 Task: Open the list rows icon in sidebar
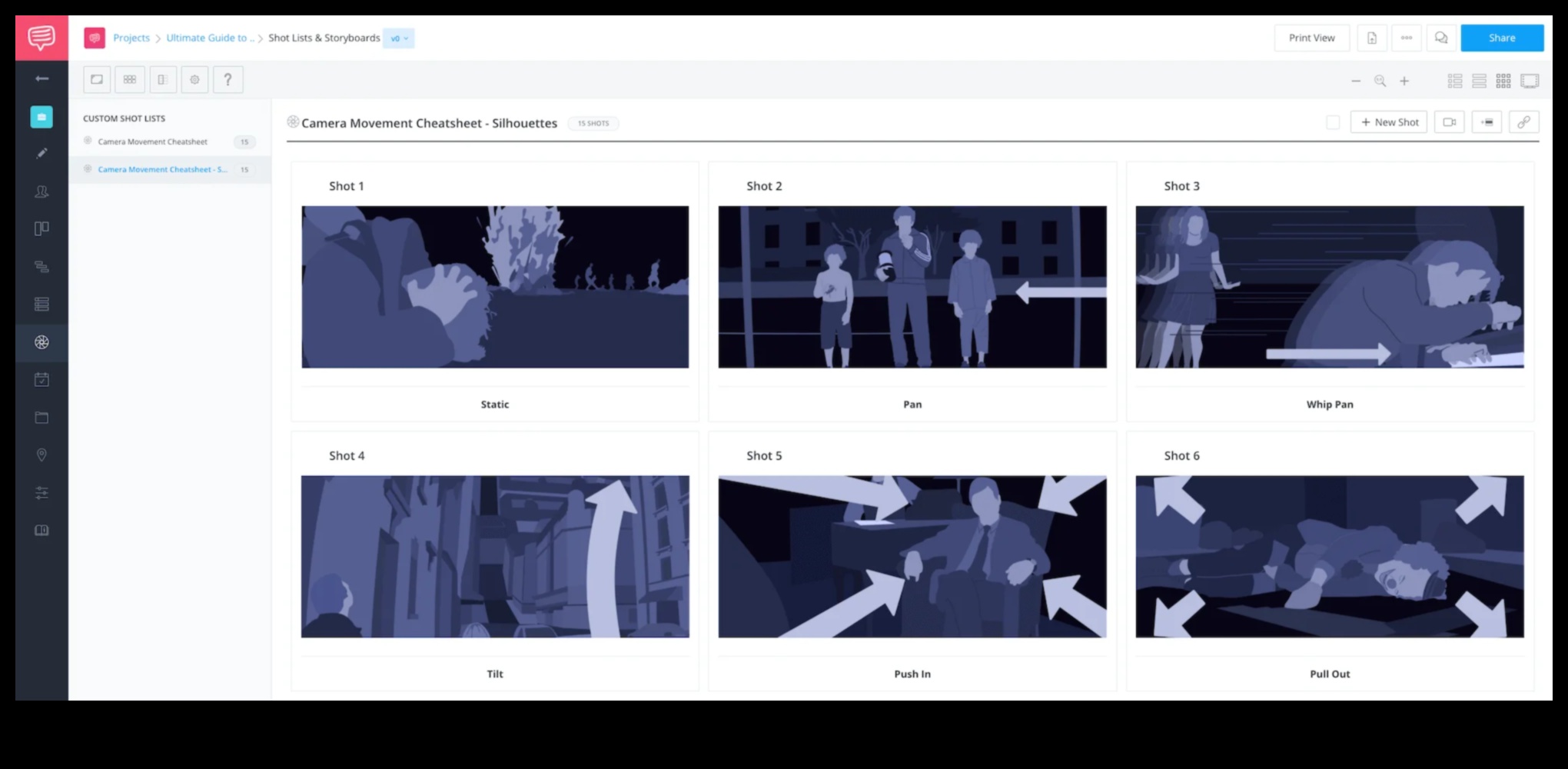pos(42,305)
